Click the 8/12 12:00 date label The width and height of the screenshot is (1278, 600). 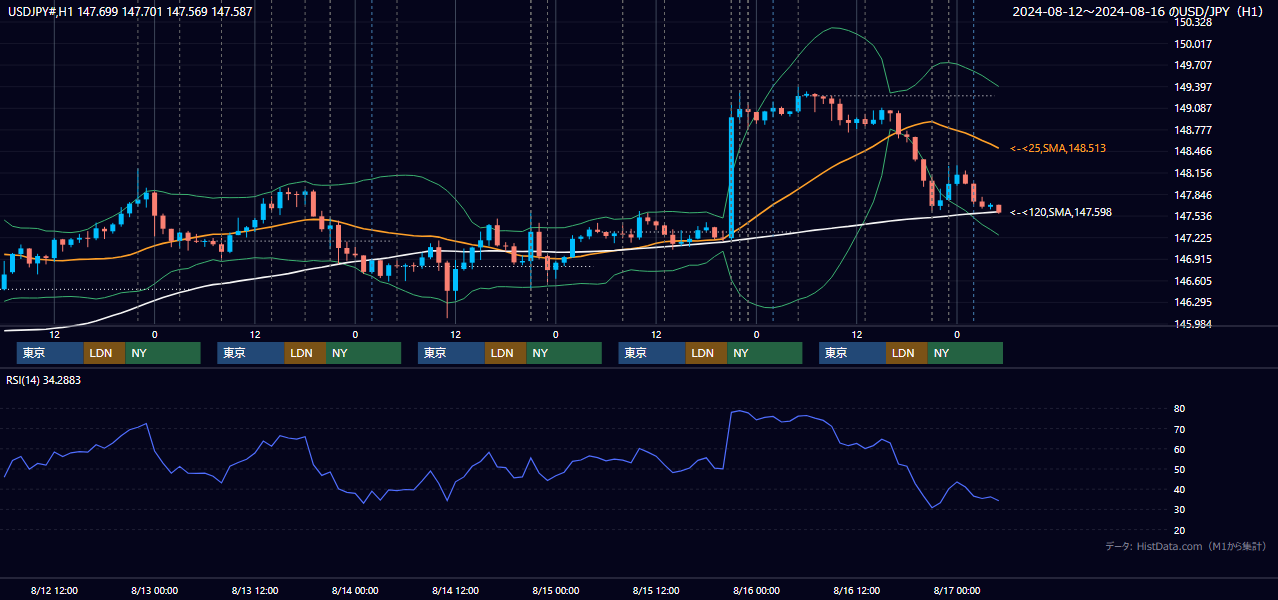pyautogui.click(x=54, y=591)
